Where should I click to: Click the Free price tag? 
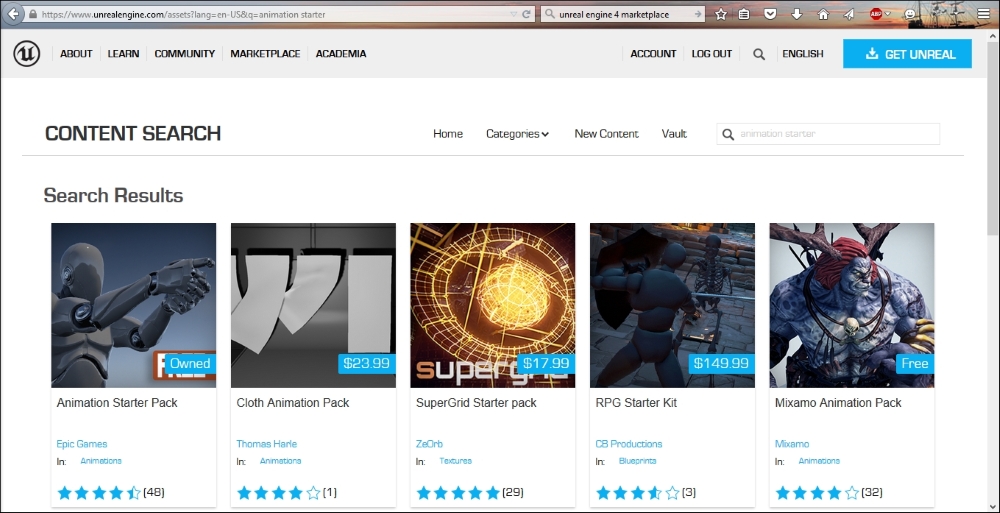tap(915, 364)
